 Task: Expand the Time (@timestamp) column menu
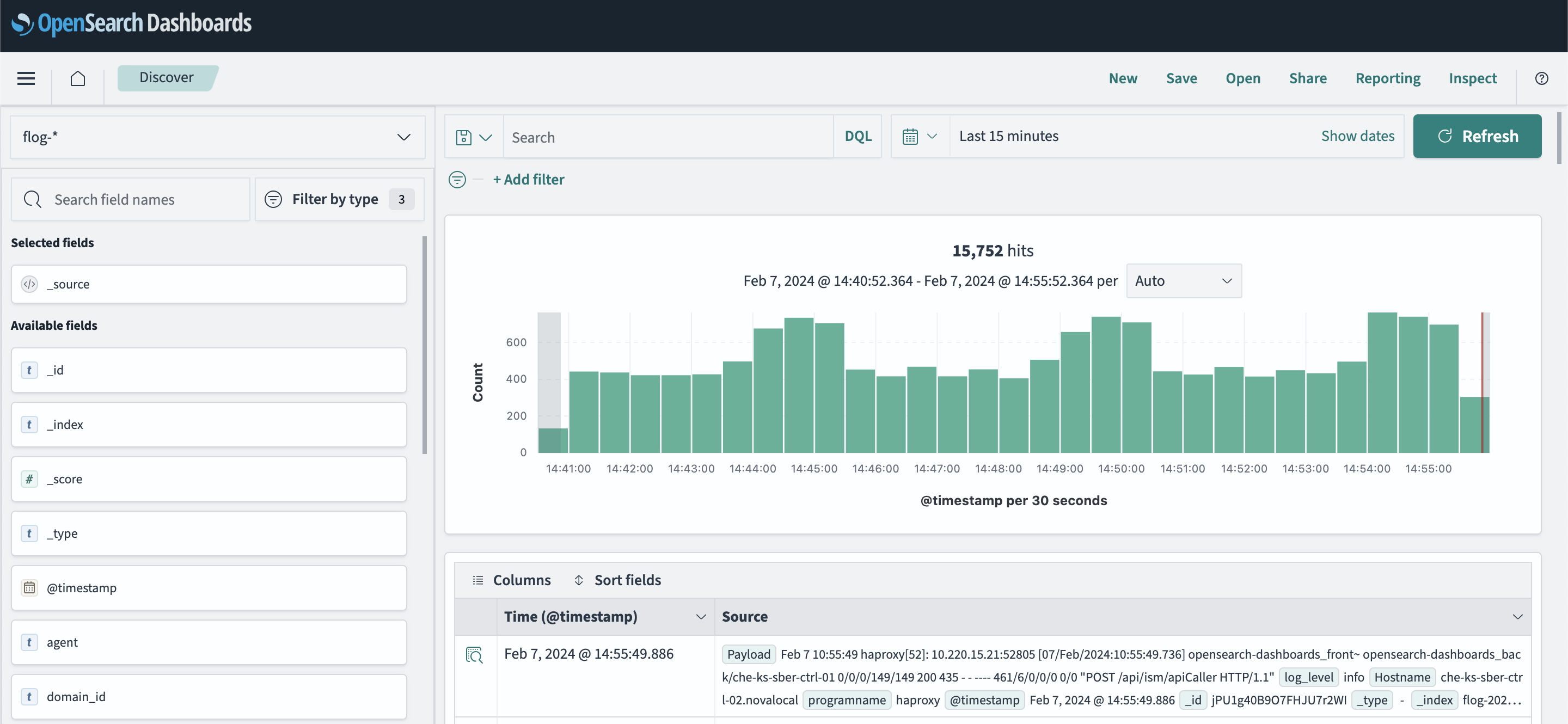pyautogui.click(x=701, y=617)
